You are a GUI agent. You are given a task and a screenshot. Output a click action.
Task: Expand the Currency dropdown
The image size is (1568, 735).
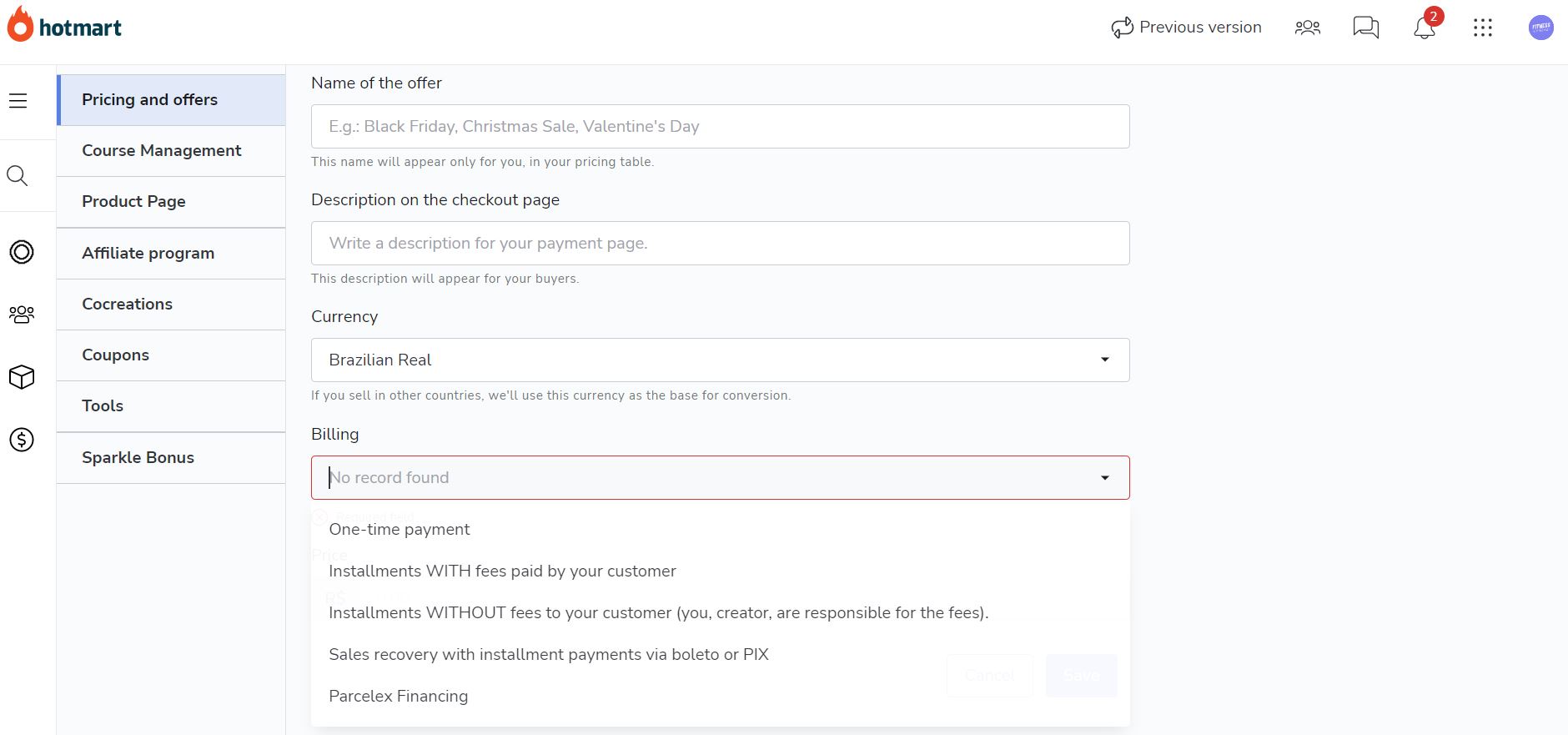(x=721, y=360)
